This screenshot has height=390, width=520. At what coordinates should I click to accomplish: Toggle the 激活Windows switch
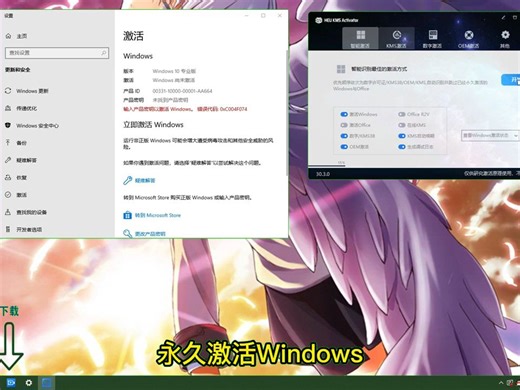344,114
